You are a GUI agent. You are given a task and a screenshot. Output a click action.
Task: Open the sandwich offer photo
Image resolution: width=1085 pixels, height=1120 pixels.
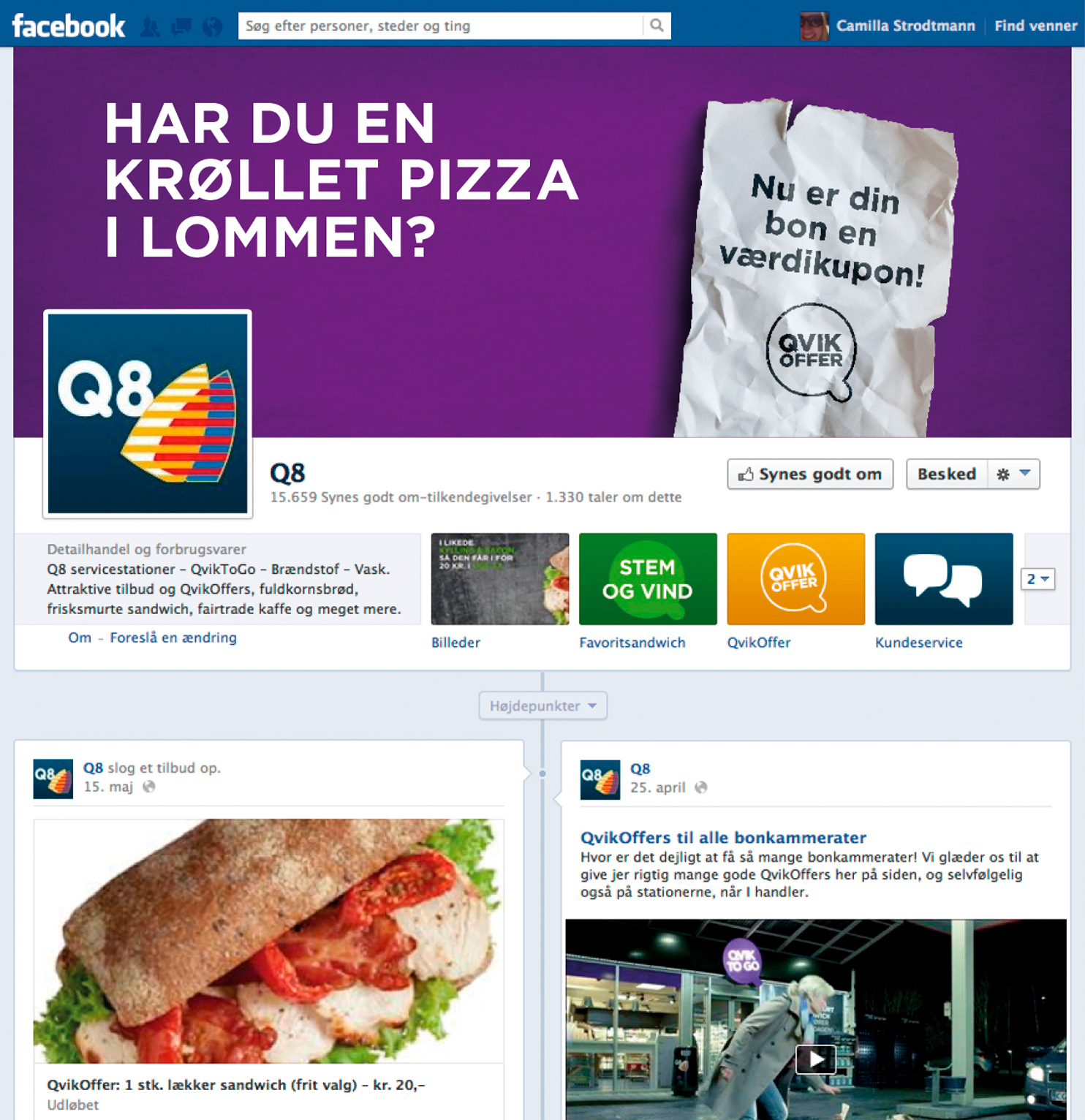[x=268, y=941]
